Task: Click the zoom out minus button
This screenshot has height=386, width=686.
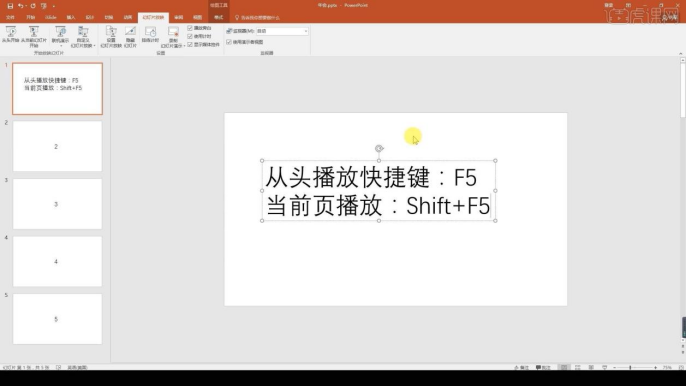Action: (x=615, y=368)
